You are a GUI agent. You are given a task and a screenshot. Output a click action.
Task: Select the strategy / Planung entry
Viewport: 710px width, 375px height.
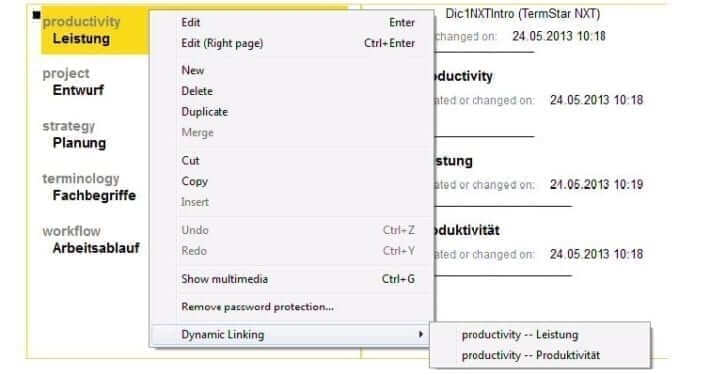pos(75,135)
